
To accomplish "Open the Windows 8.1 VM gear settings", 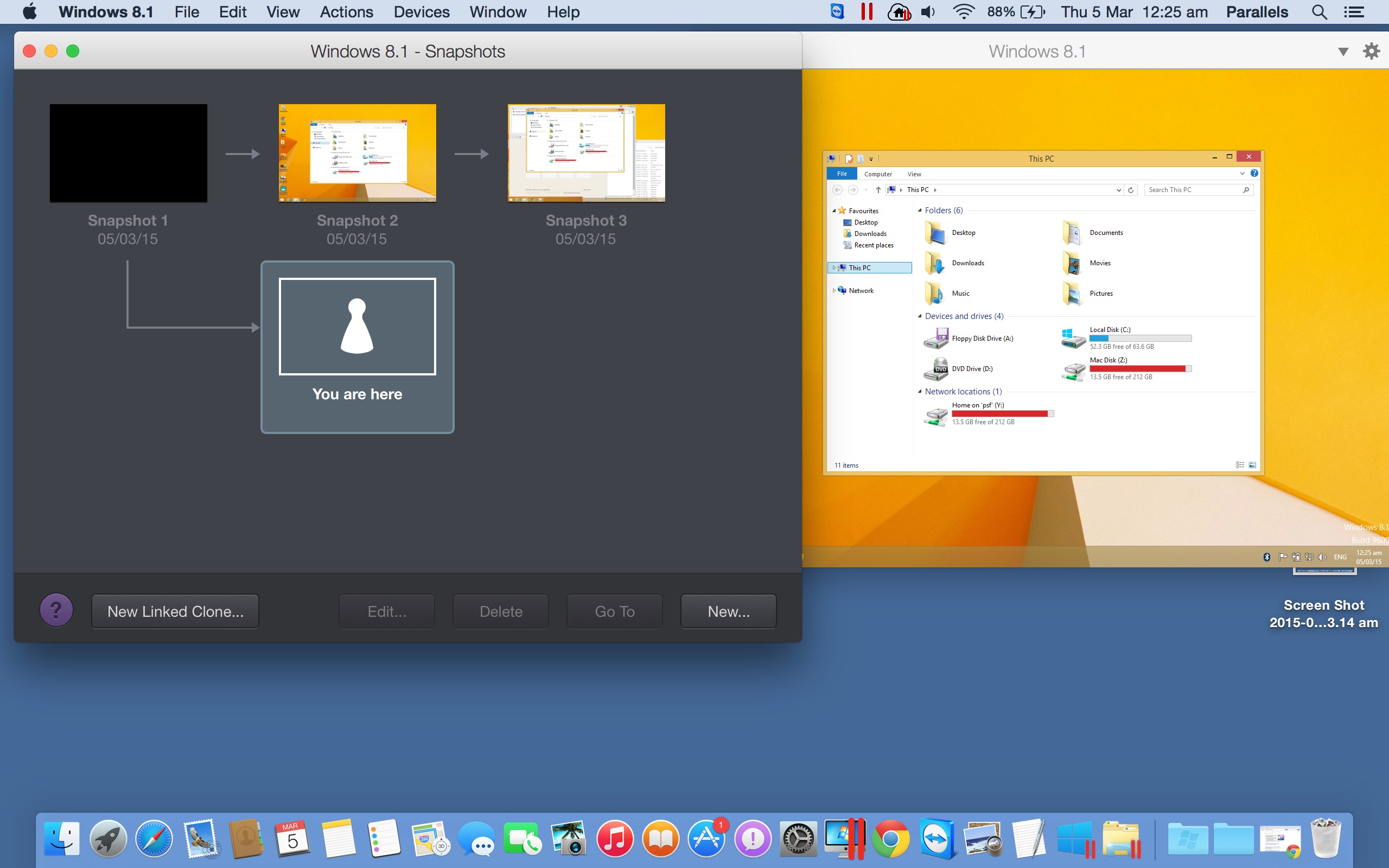I will 1371,51.
